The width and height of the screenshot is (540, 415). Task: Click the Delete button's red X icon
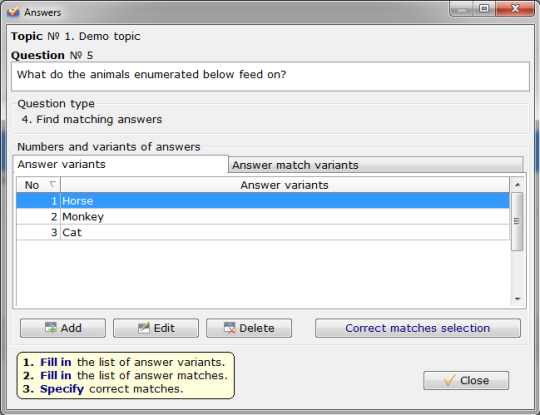pyautogui.click(x=229, y=328)
